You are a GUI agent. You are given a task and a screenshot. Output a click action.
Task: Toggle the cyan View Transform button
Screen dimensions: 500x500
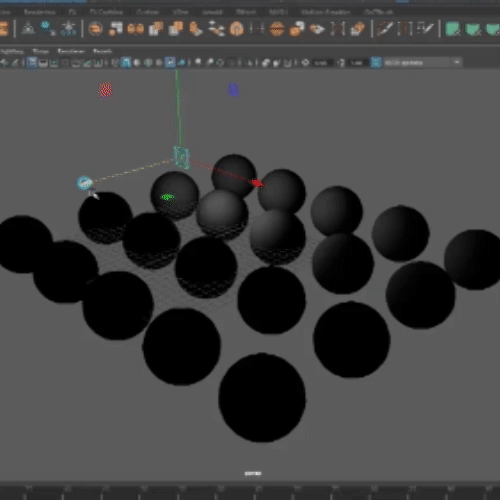point(376,62)
